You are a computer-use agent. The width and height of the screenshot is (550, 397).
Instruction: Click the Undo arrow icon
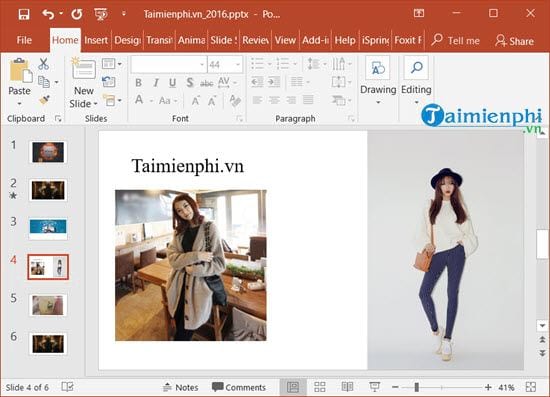[48, 14]
